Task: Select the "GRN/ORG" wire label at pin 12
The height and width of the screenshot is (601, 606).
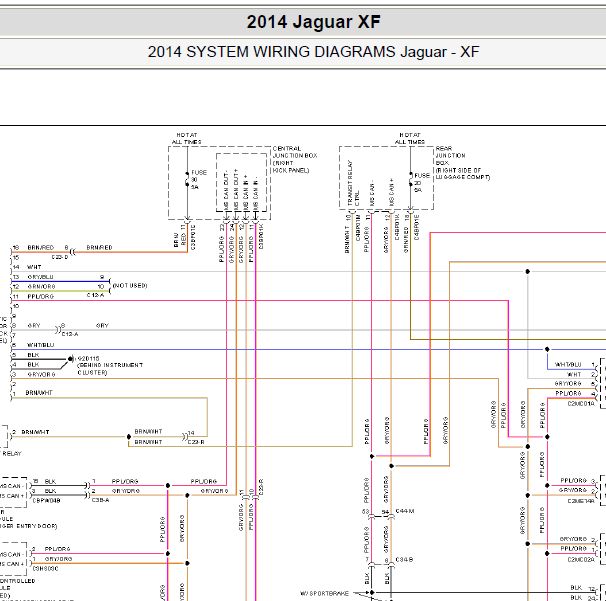Action: pyautogui.click(x=41, y=286)
